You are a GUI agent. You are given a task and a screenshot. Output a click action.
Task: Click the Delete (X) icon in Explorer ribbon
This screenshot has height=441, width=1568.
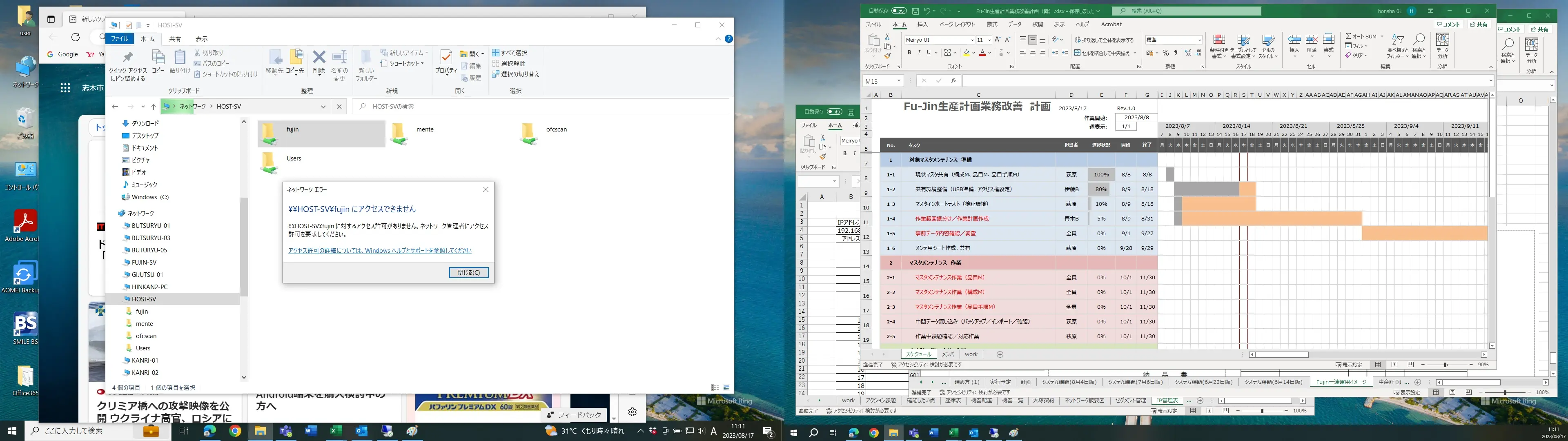(319, 58)
